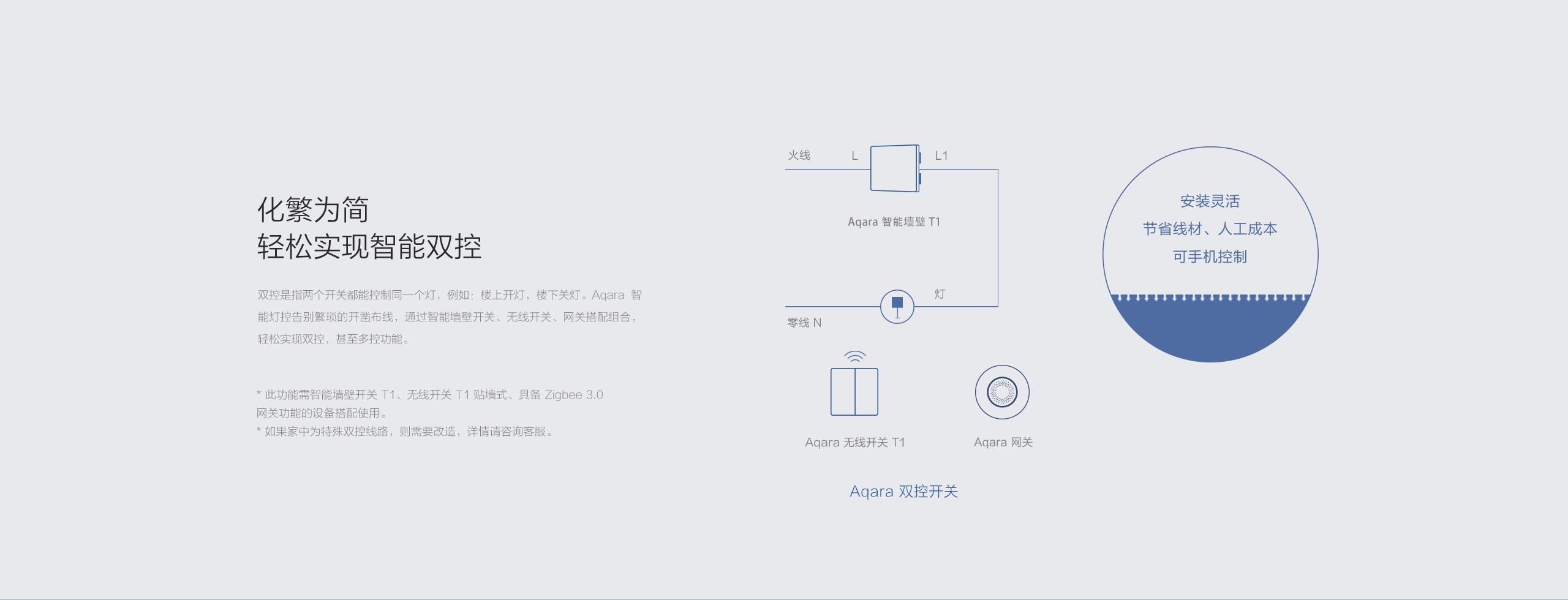Click the Aqara gateway hub icon
This screenshot has height=600, width=1568.
pos(1002,392)
